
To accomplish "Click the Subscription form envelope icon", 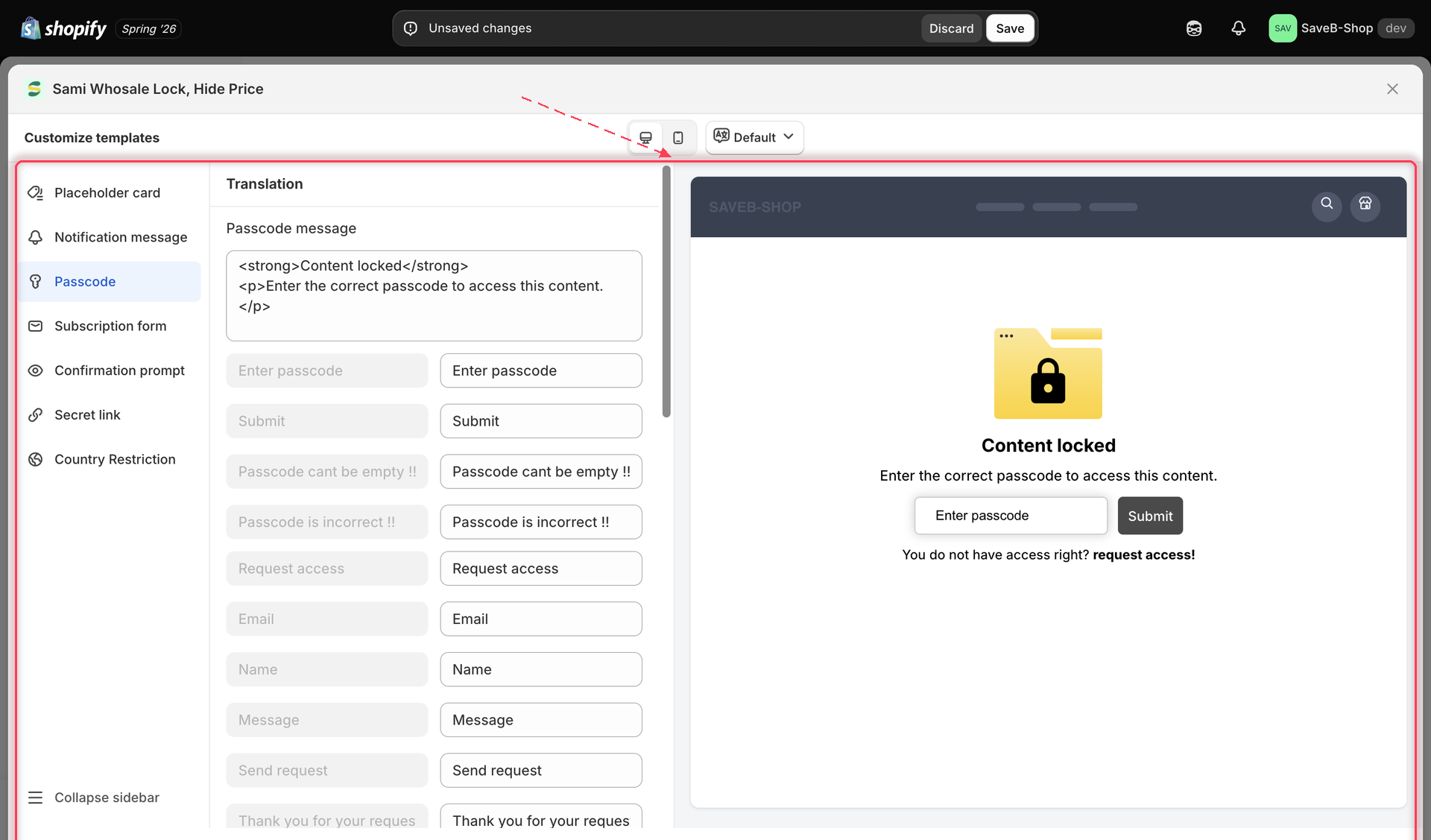I will pos(35,326).
